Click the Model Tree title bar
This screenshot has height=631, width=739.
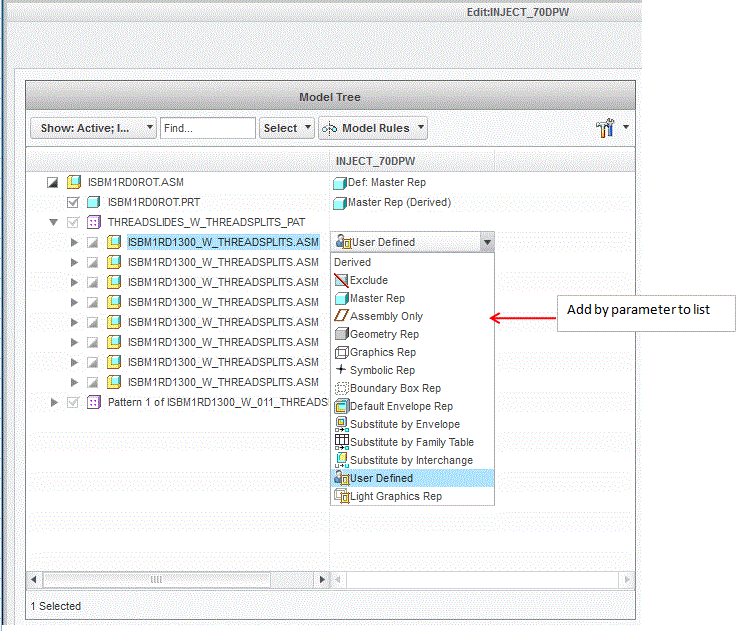(x=330, y=97)
